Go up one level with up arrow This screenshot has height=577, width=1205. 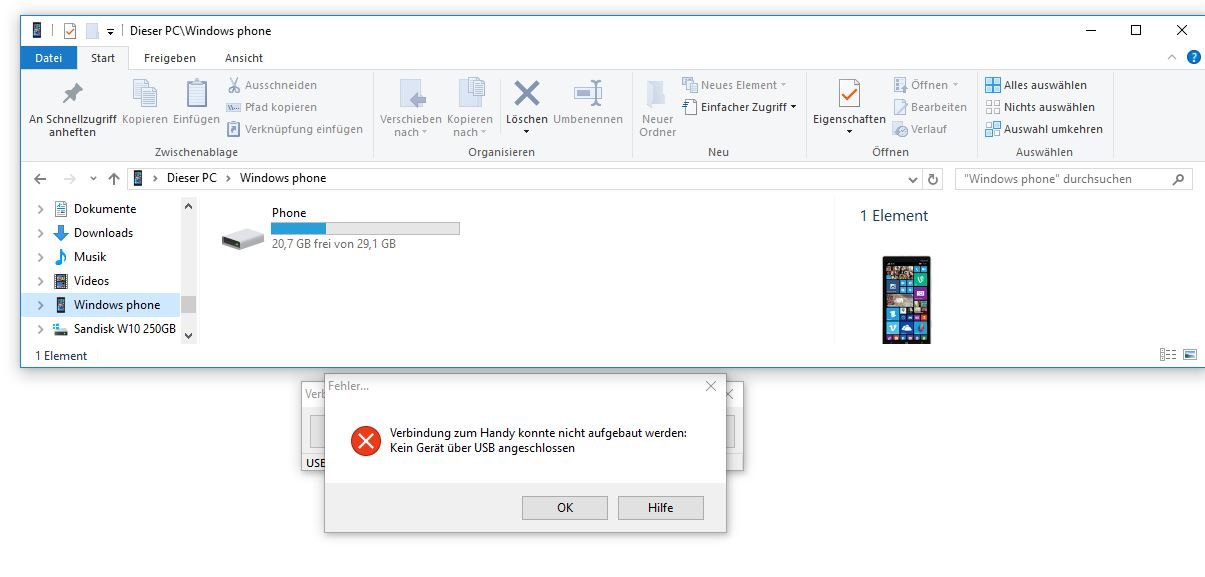(x=113, y=179)
